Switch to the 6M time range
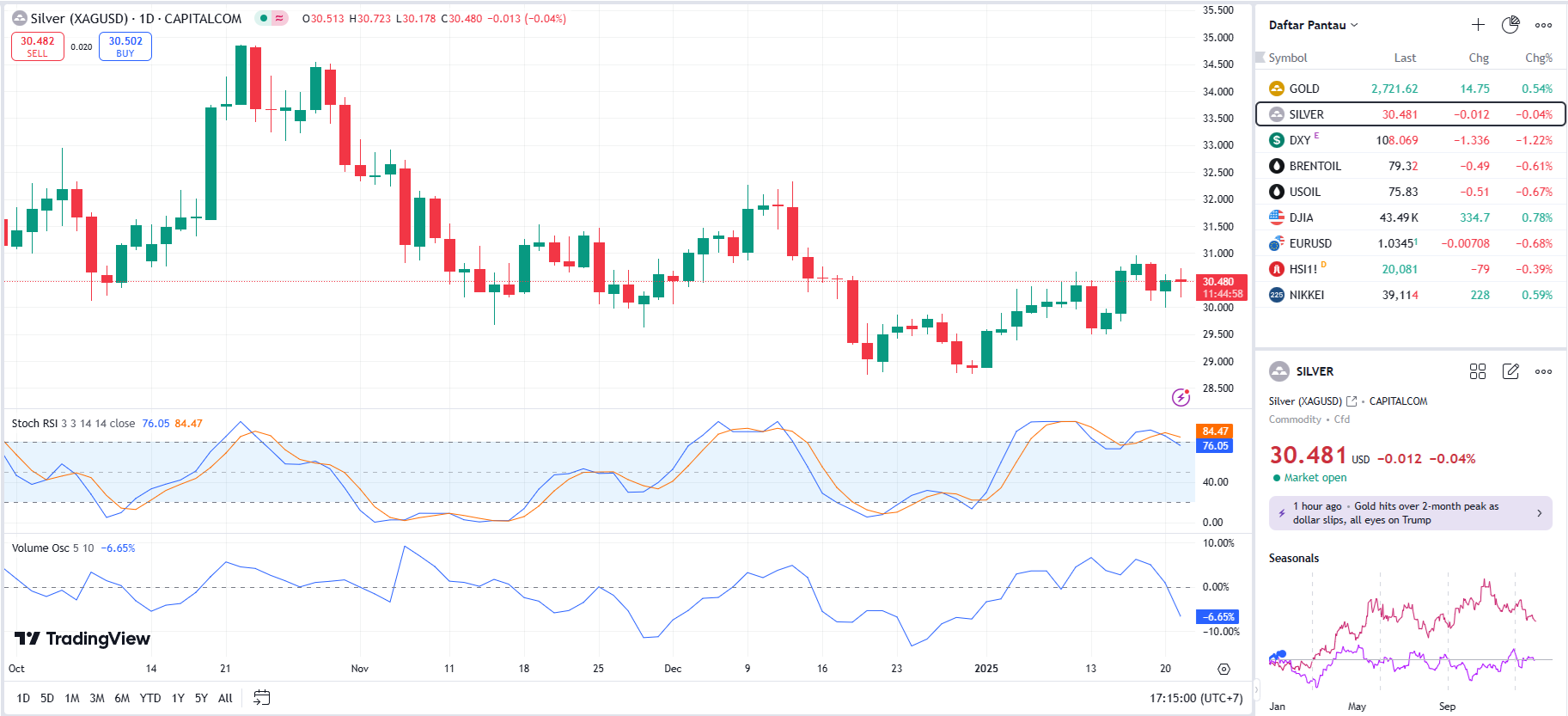The height and width of the screenshot is (716, 1568). tap(122, 698)
